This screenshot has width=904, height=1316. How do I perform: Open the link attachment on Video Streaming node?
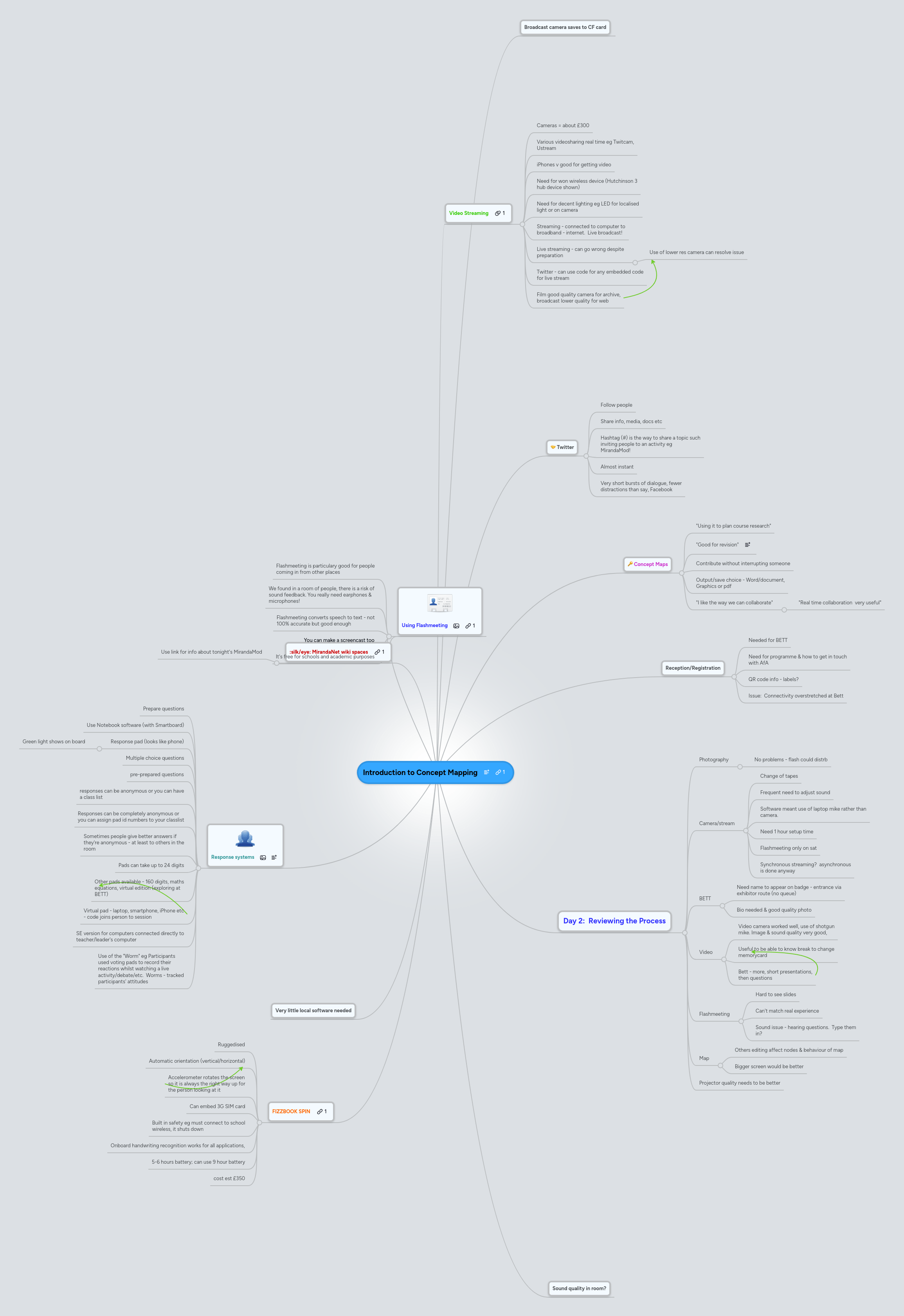(497, 213)
